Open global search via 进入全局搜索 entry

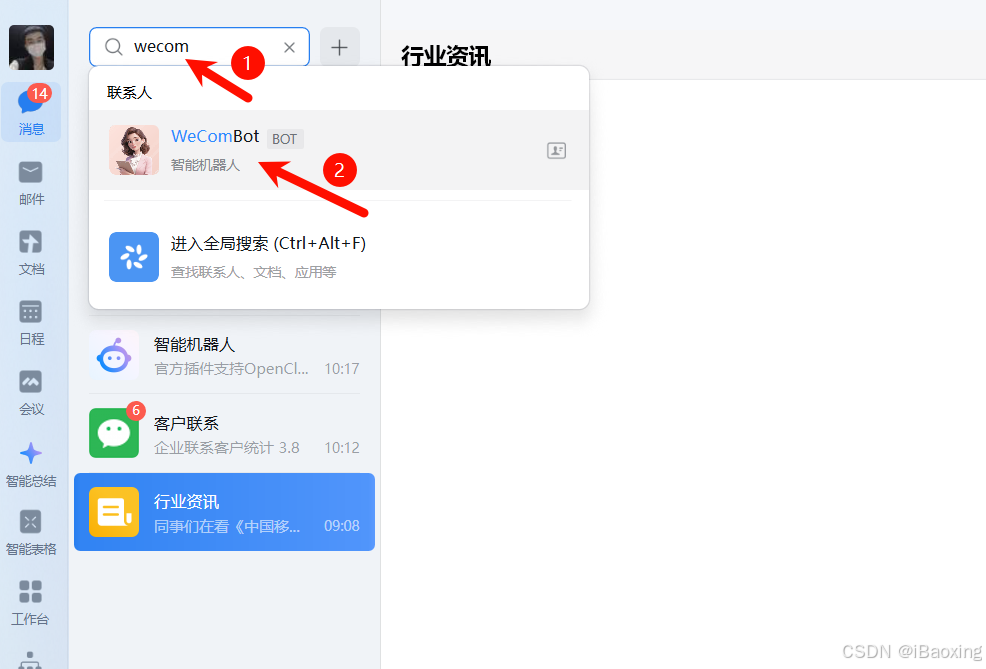pos(270,256)
